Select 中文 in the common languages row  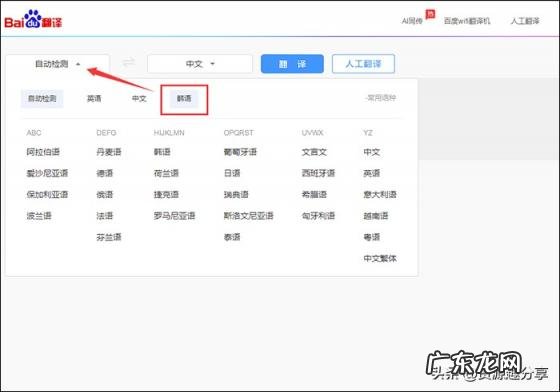(139, 99)
